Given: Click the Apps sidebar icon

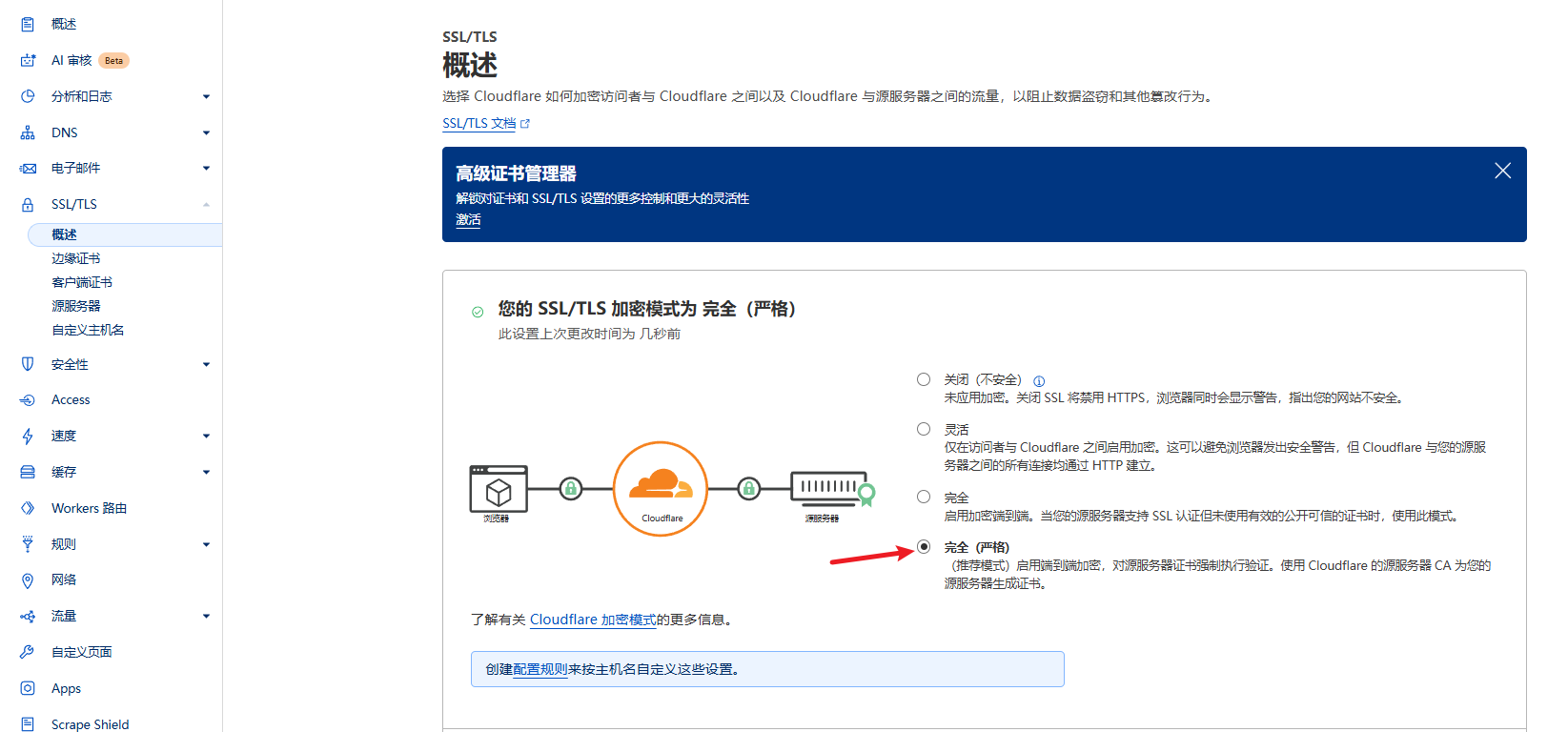Looking at the screenshot, I should 28,688.
